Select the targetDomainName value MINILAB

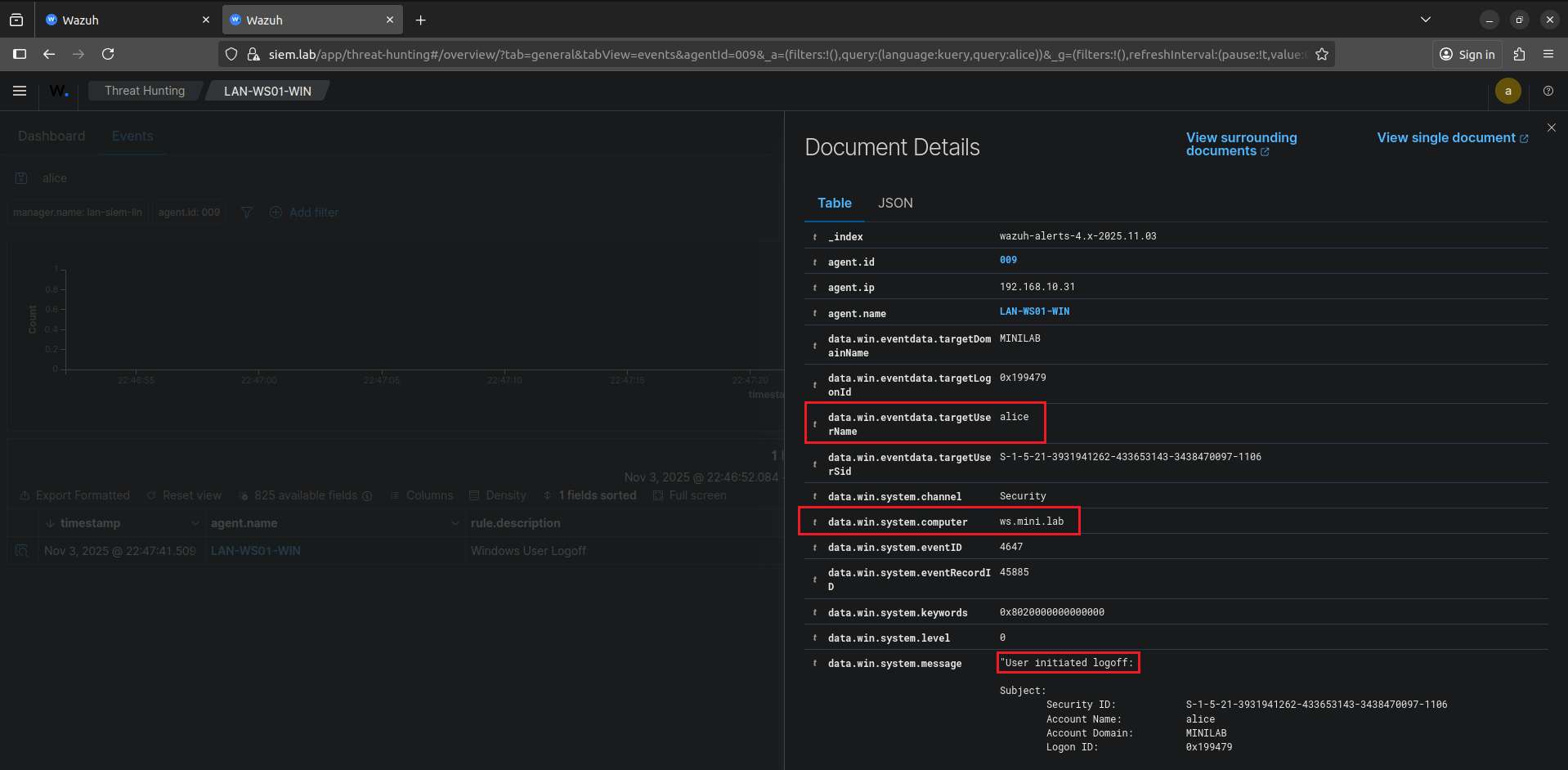1019,338
